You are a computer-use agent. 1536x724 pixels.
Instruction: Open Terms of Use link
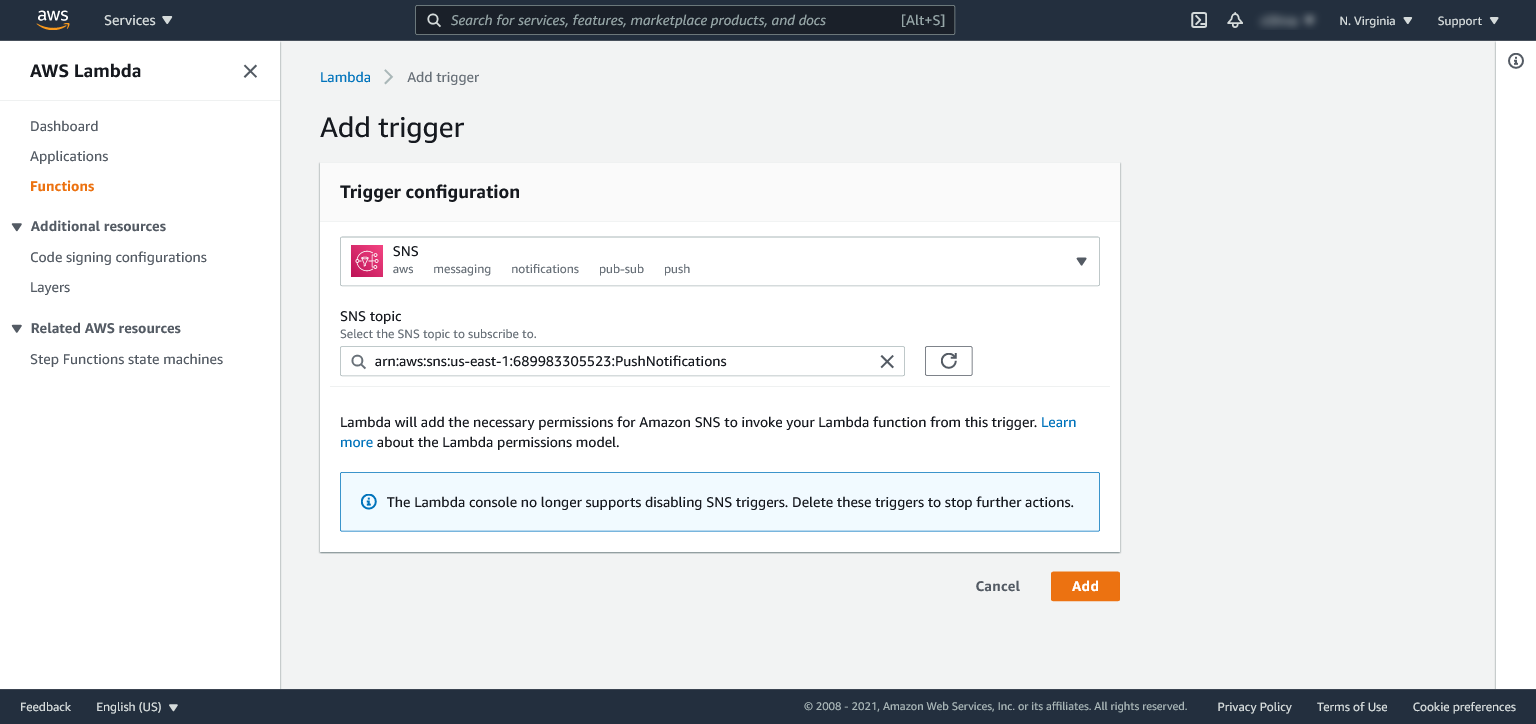(1352, 707)
